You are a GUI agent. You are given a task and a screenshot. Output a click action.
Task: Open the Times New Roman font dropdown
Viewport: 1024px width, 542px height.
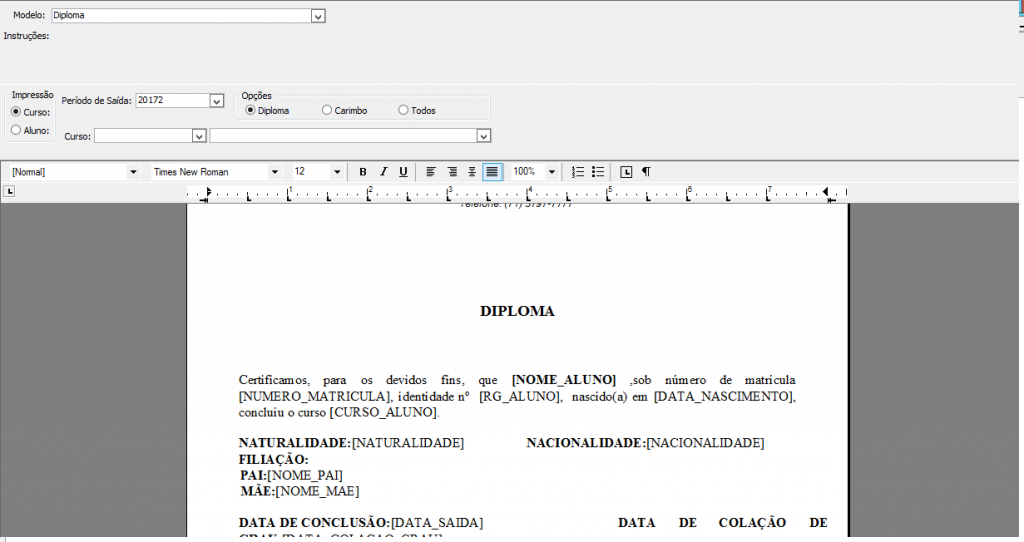pos(274,172)
